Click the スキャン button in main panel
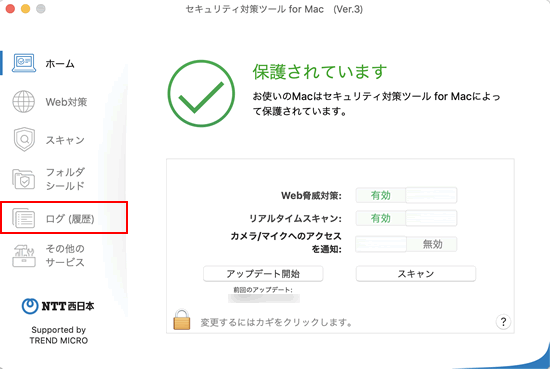550x369 pixels. click(416, 274)
